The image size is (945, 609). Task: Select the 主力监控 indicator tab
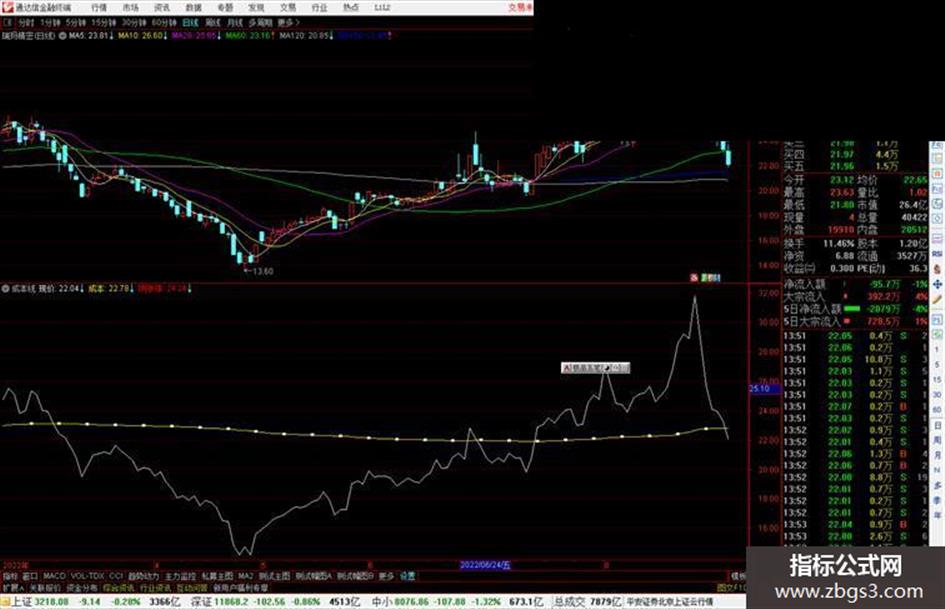[x=181, y=576]
